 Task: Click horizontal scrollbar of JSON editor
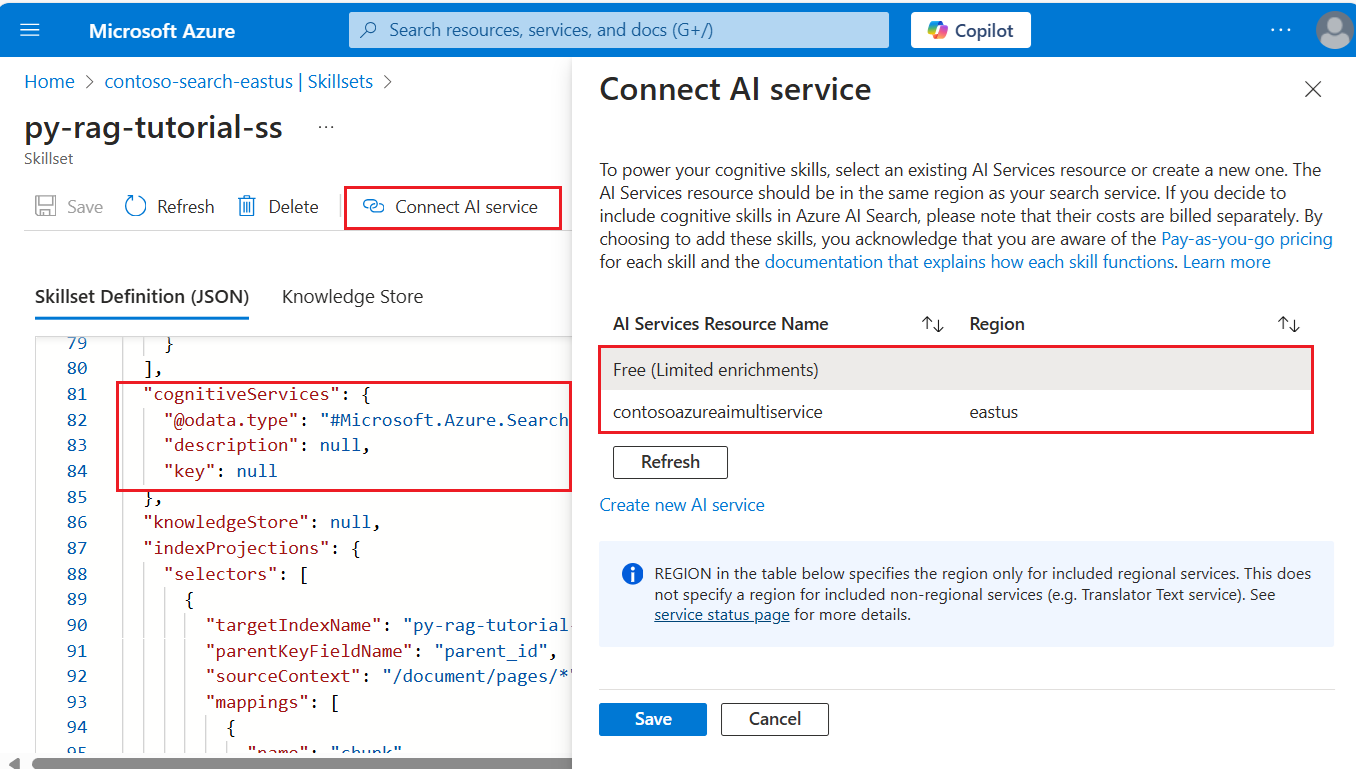[x=300, y=763]
